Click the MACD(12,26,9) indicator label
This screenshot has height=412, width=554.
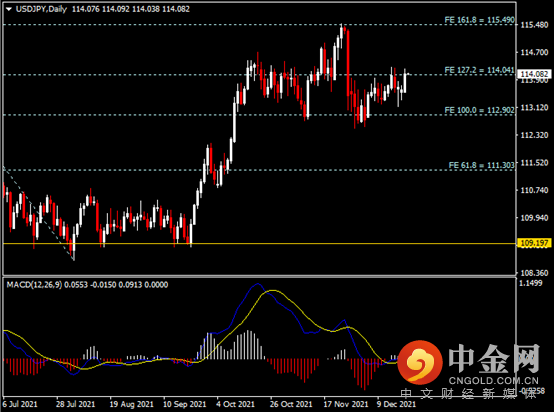pyautogui.click(x=34, y=285)
